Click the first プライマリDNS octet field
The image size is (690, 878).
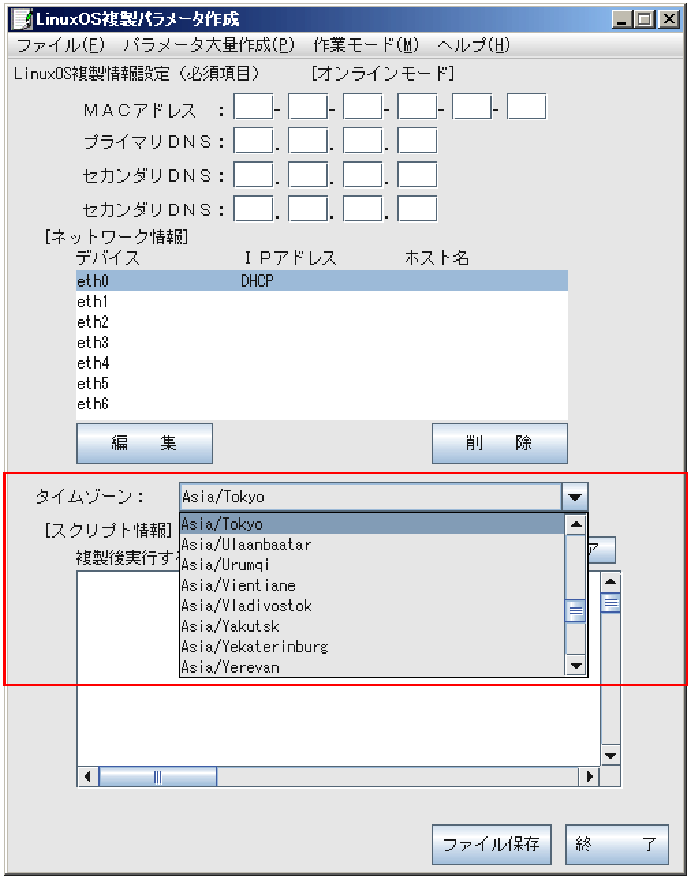(253, 141)
